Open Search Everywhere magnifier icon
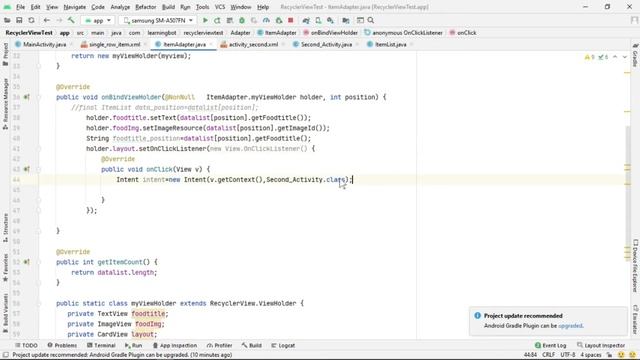Screen dimensions: 640x360 371,20
